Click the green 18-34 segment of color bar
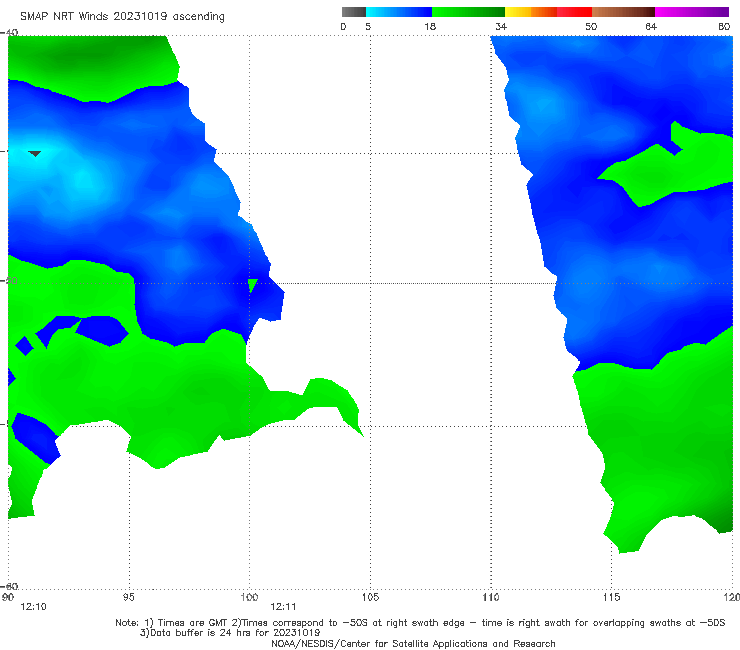 [468, 12]
